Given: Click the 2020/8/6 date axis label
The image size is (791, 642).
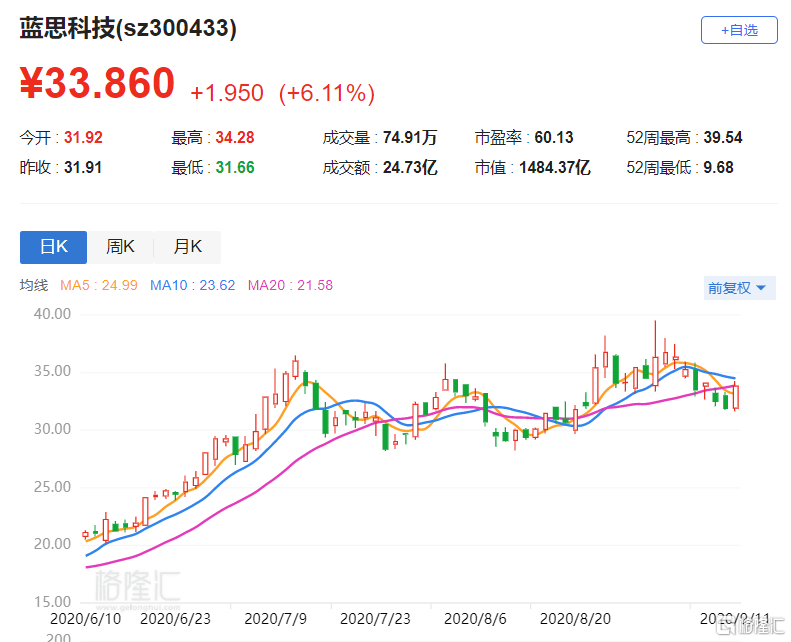Looking at the screenshot, I should tap(475, 619).
